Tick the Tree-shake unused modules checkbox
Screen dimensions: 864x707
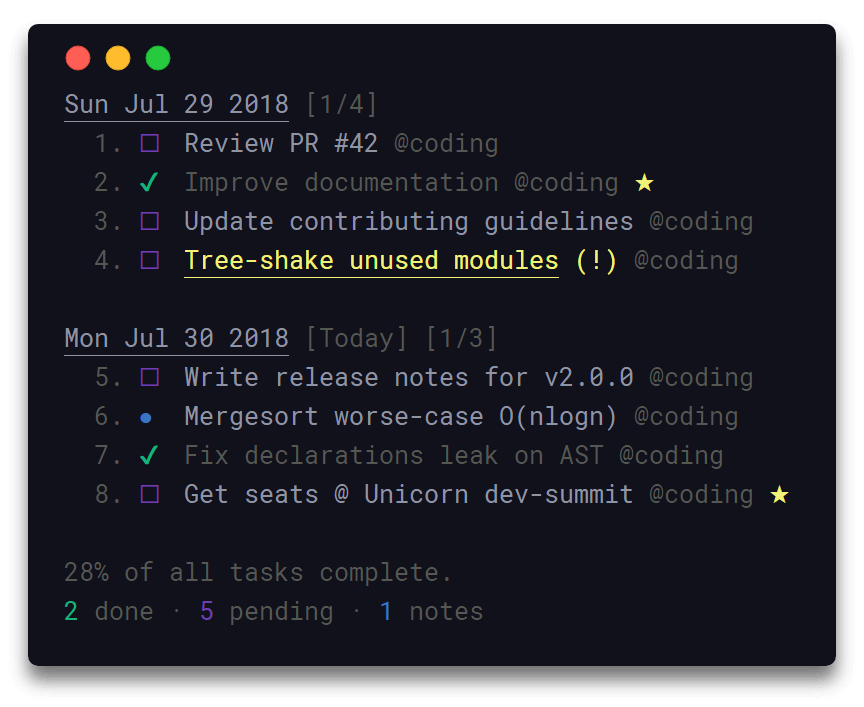[149, 261]
